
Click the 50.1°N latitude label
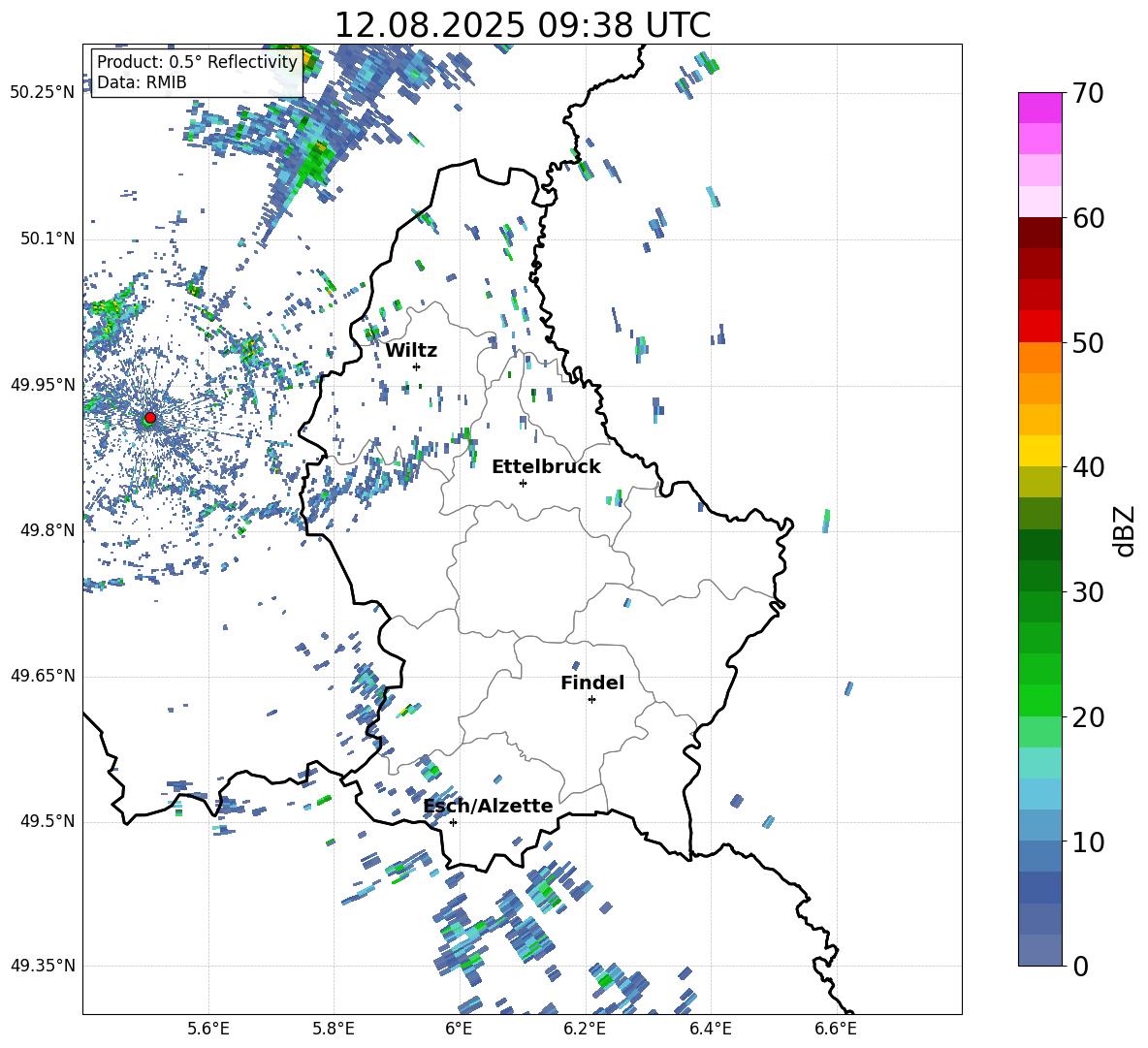tap(48, 239)
